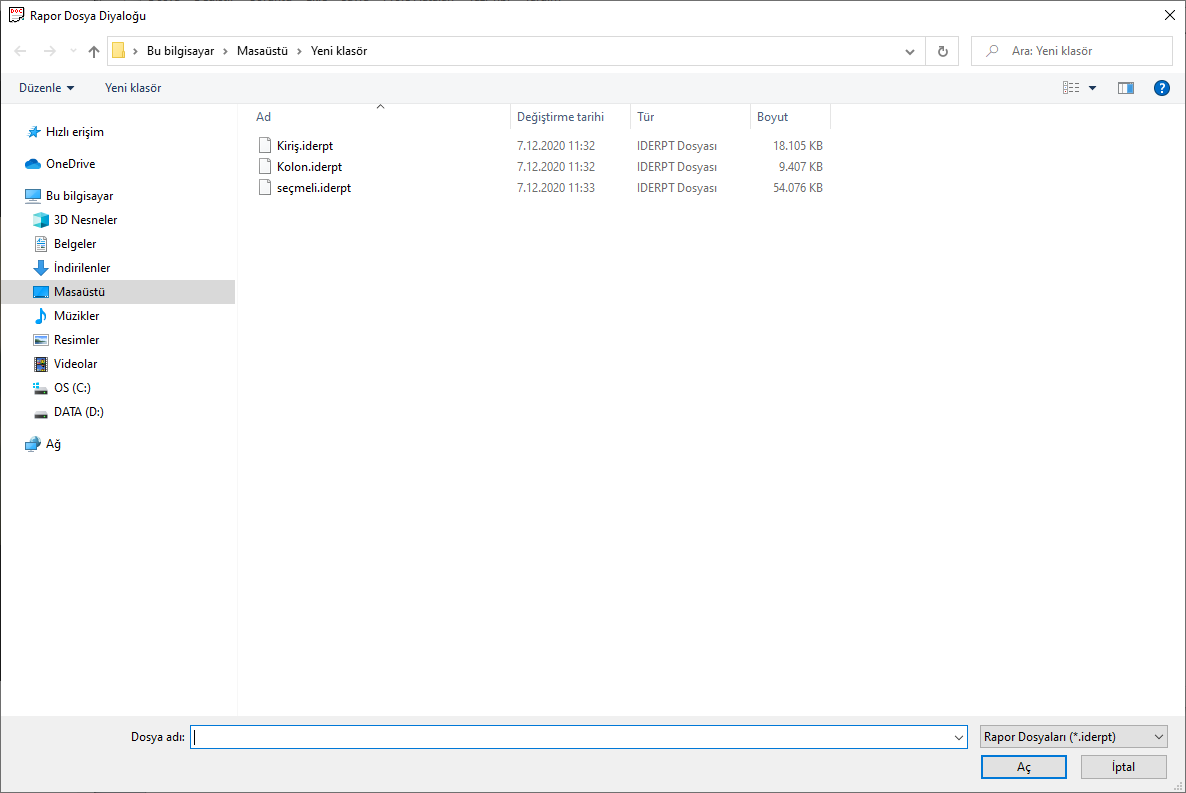Open Videolar in the sidebar

(76, 364)
